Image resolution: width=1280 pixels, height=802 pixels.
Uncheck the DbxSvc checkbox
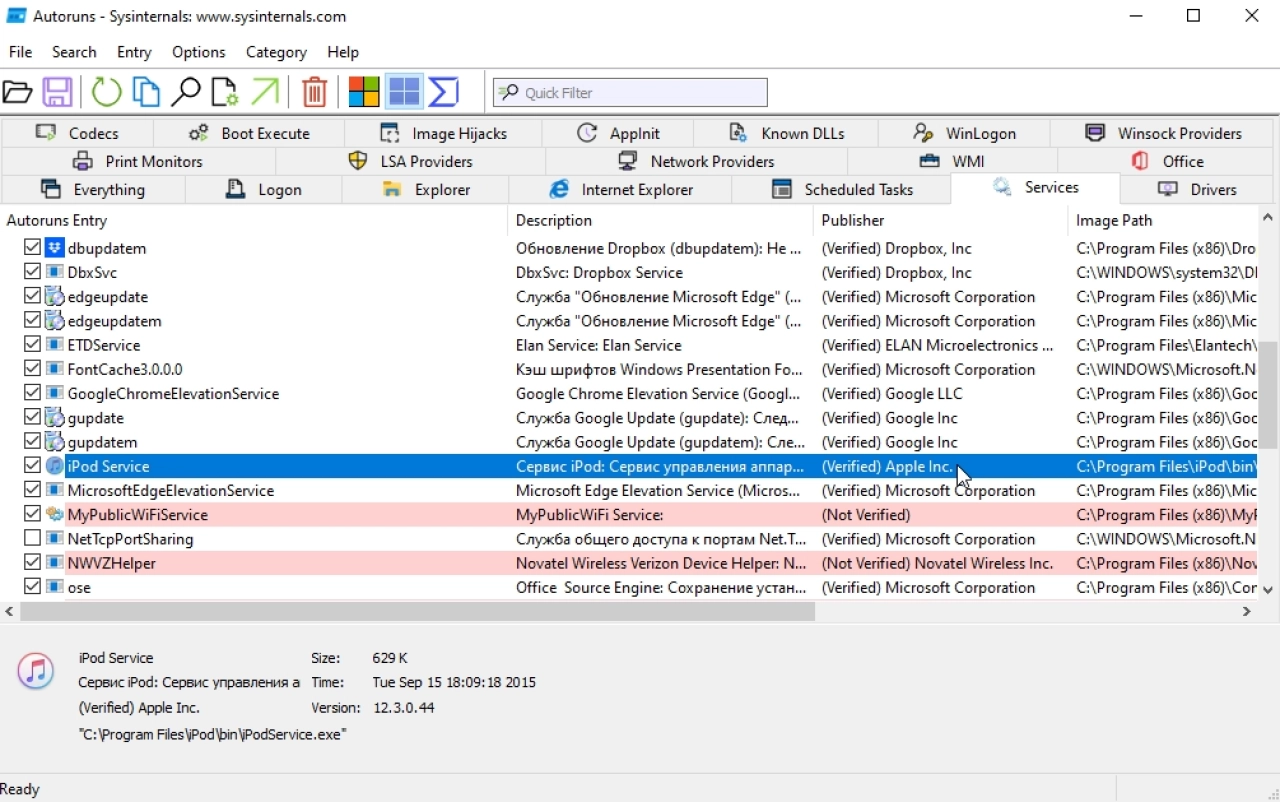(x=32, y=272)
